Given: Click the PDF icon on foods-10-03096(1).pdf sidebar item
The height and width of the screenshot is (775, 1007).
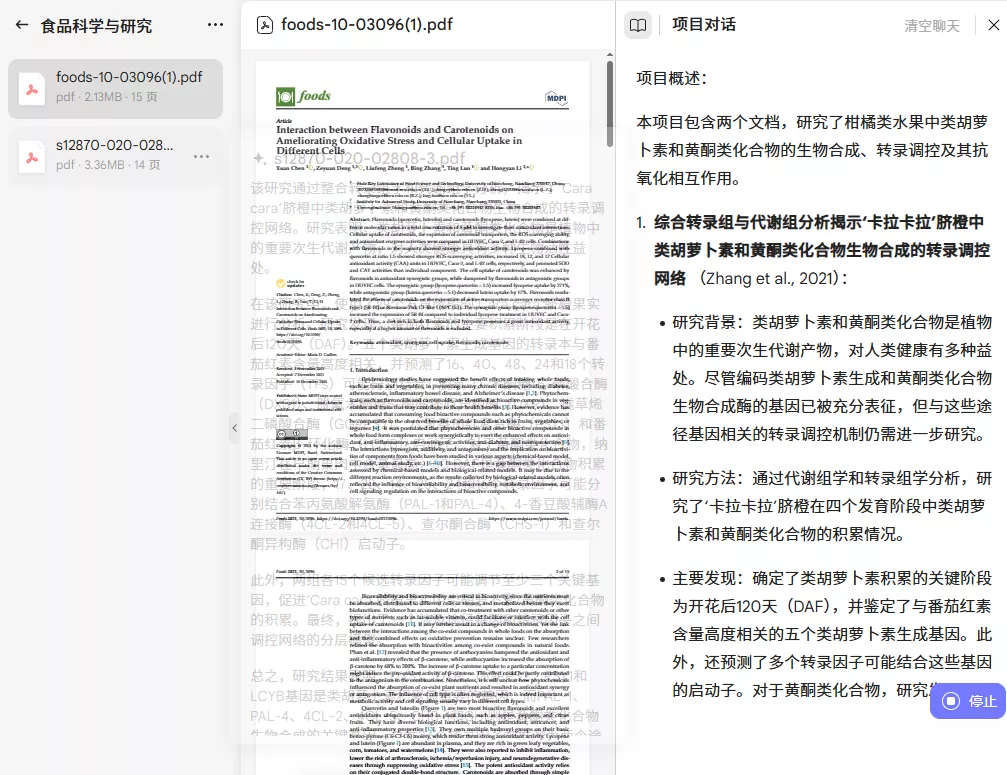Looking at the screenshot, I should 32,88.
